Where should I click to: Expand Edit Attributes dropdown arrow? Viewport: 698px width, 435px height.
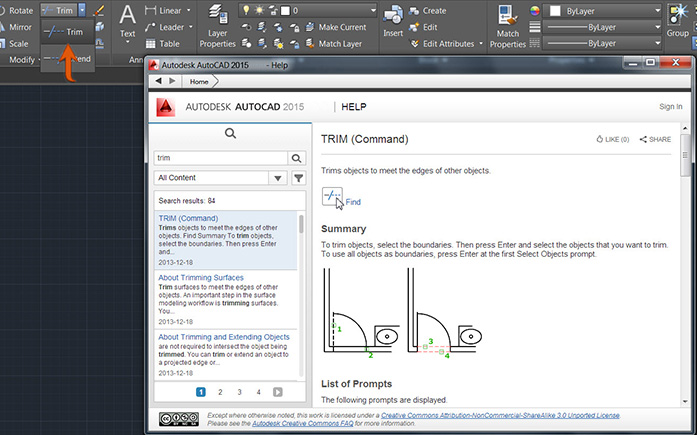click(x=481, y=44)
